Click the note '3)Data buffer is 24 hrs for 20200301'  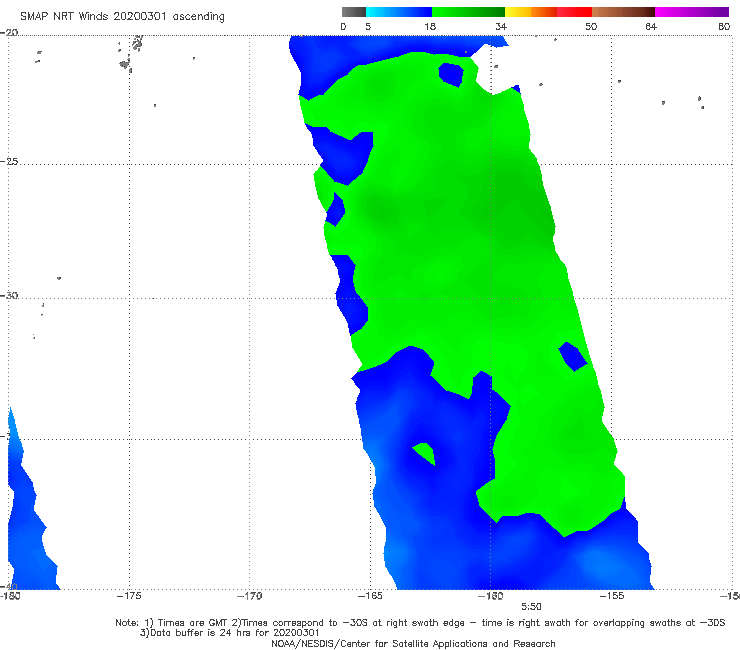tap(229, 633)
